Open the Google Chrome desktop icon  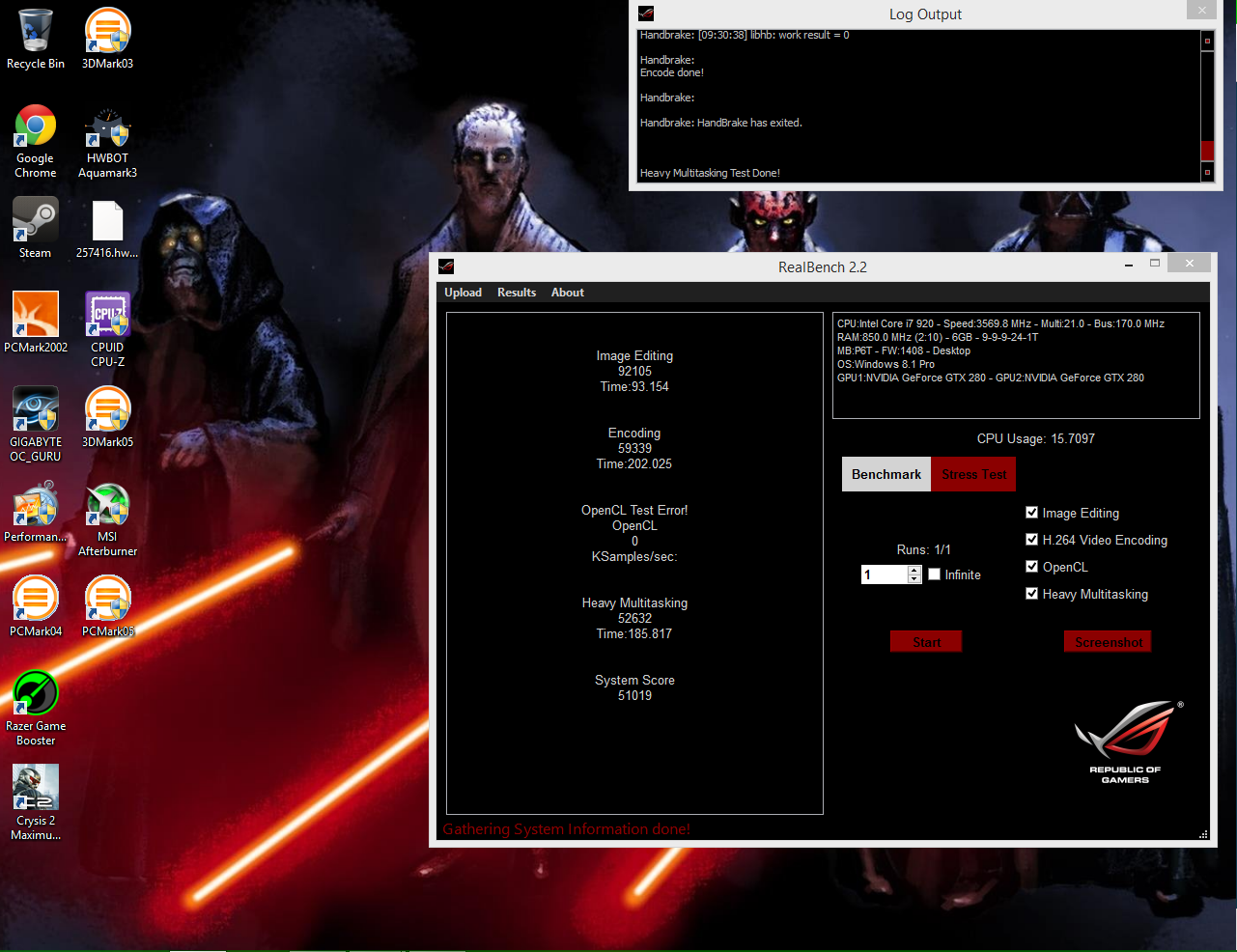(x=36, y=141)
